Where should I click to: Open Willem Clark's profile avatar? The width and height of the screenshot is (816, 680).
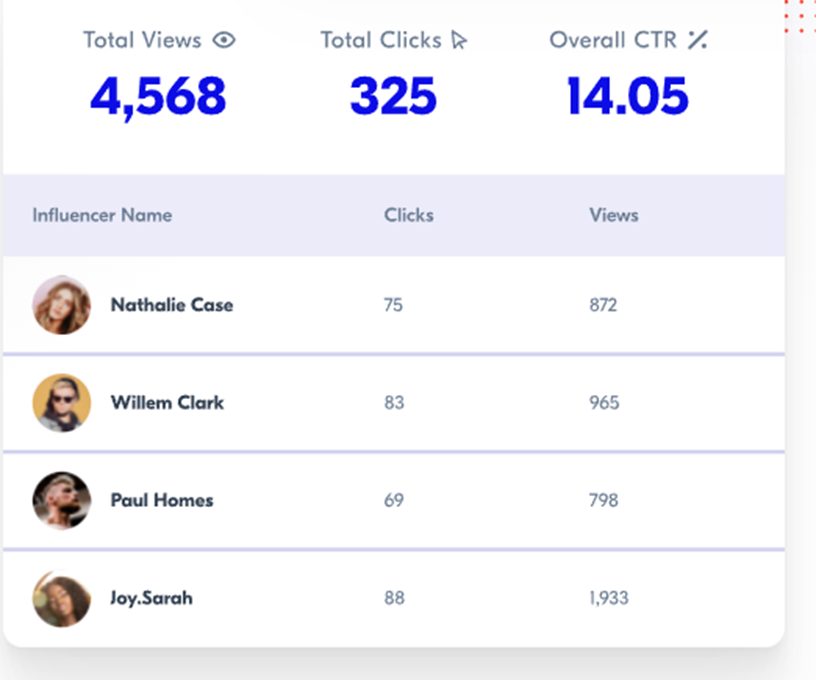tap(61, 403)
